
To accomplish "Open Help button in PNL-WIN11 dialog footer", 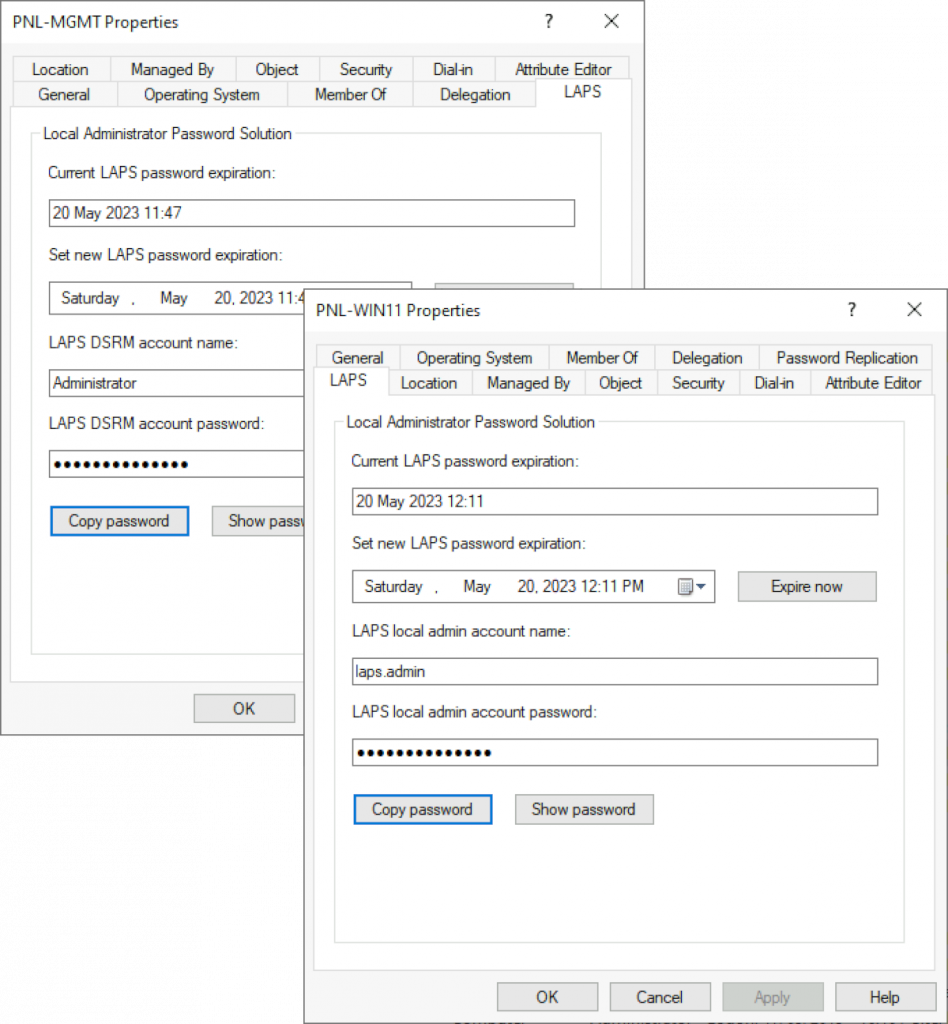I will 885,997.
